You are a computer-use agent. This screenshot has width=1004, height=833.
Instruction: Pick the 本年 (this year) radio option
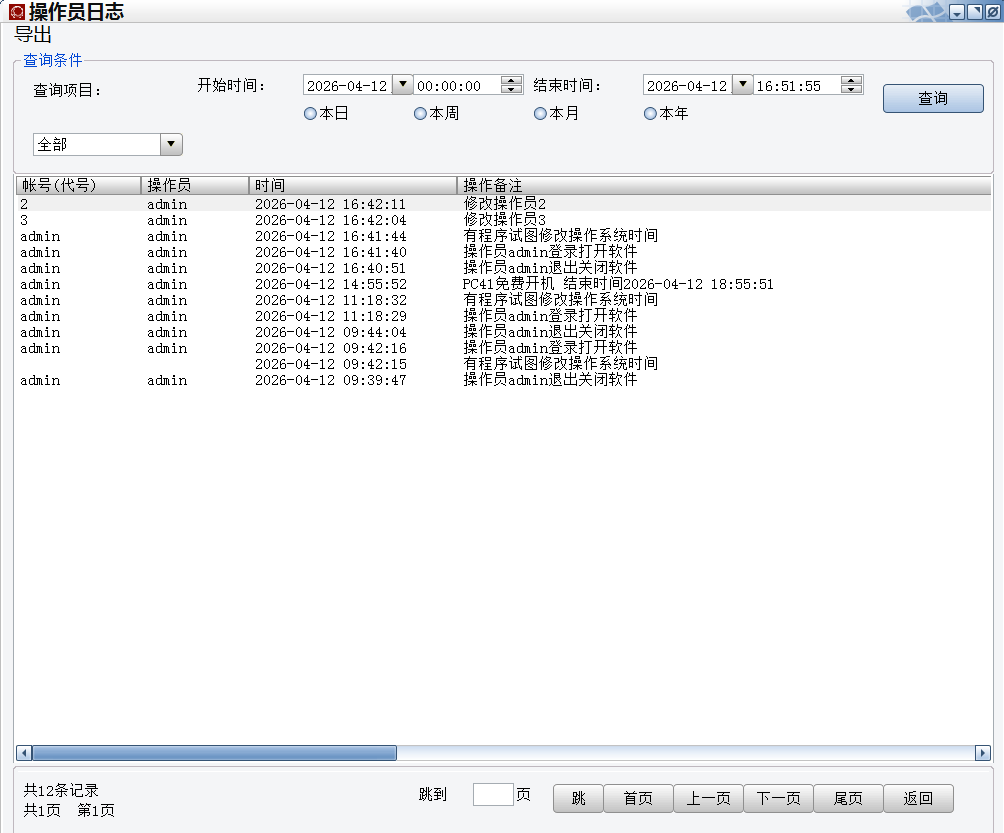[x=650, y=114]
